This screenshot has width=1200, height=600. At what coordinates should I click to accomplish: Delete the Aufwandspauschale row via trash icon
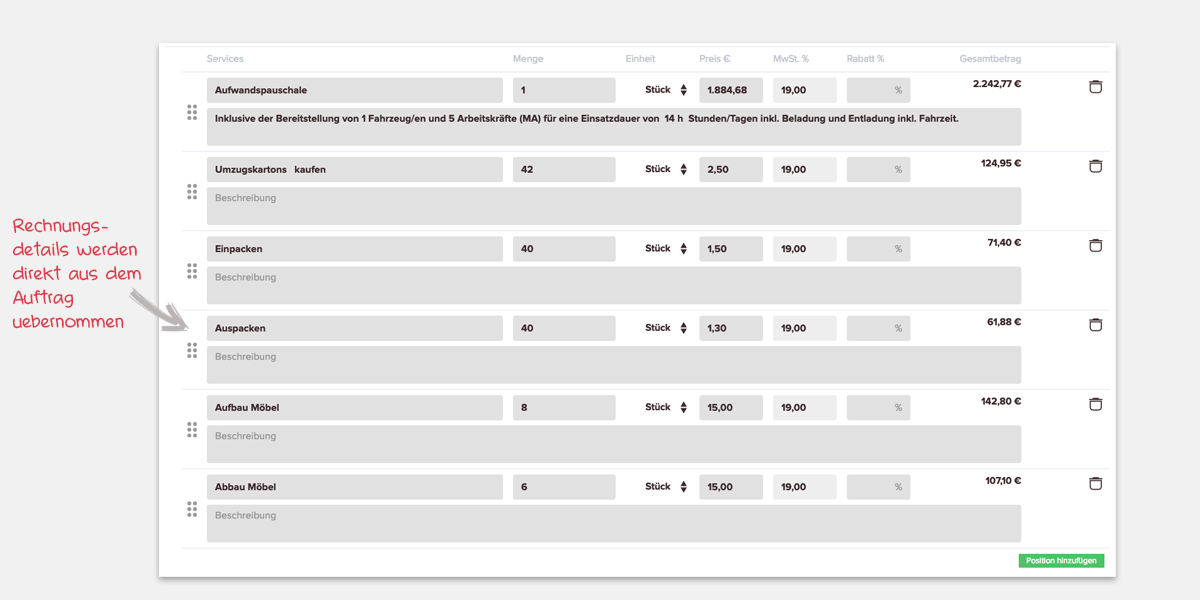pos(1095,87)
